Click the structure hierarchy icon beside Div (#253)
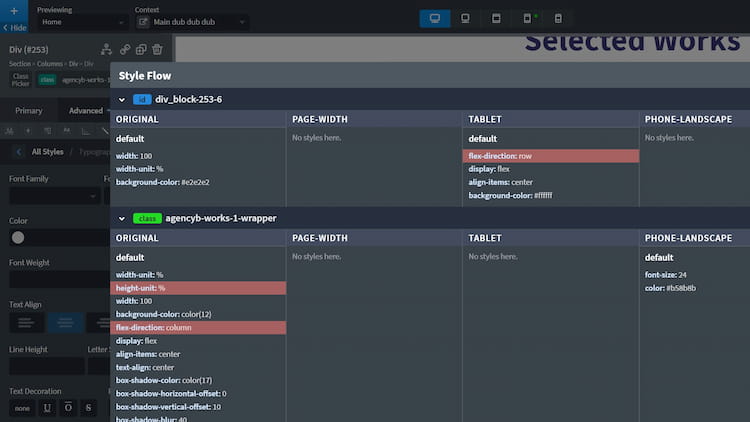Viewport: 750px width, 422px height. (x=106, y=49)
